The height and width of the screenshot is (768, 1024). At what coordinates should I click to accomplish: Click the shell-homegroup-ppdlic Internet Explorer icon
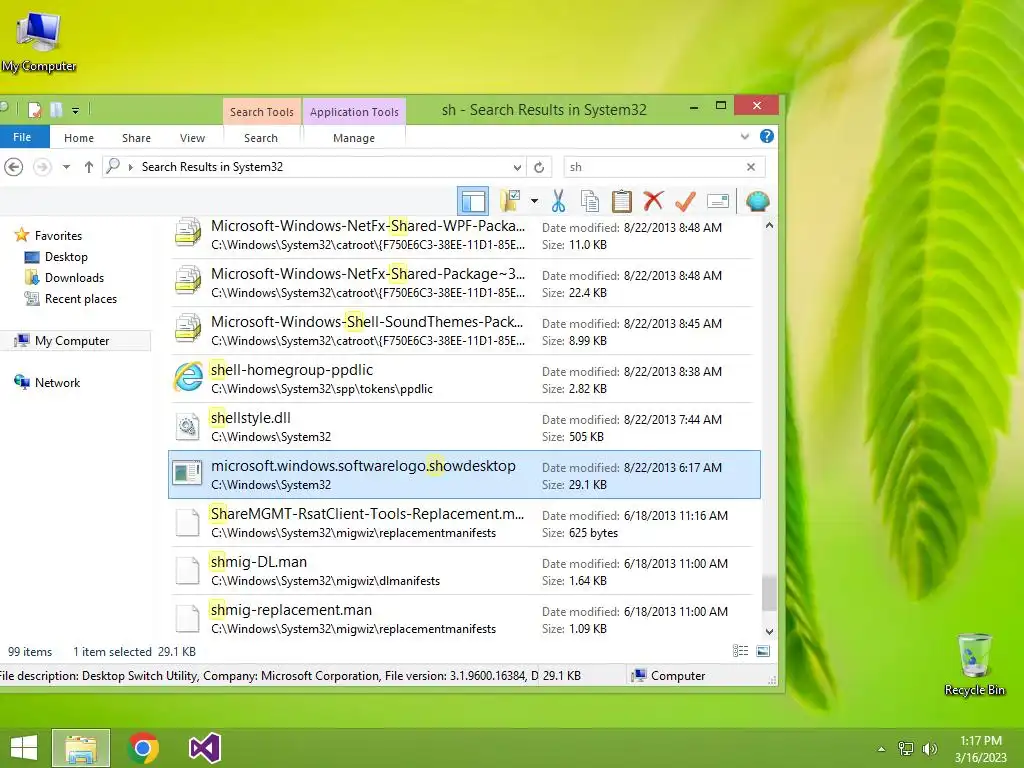[189, 378]
